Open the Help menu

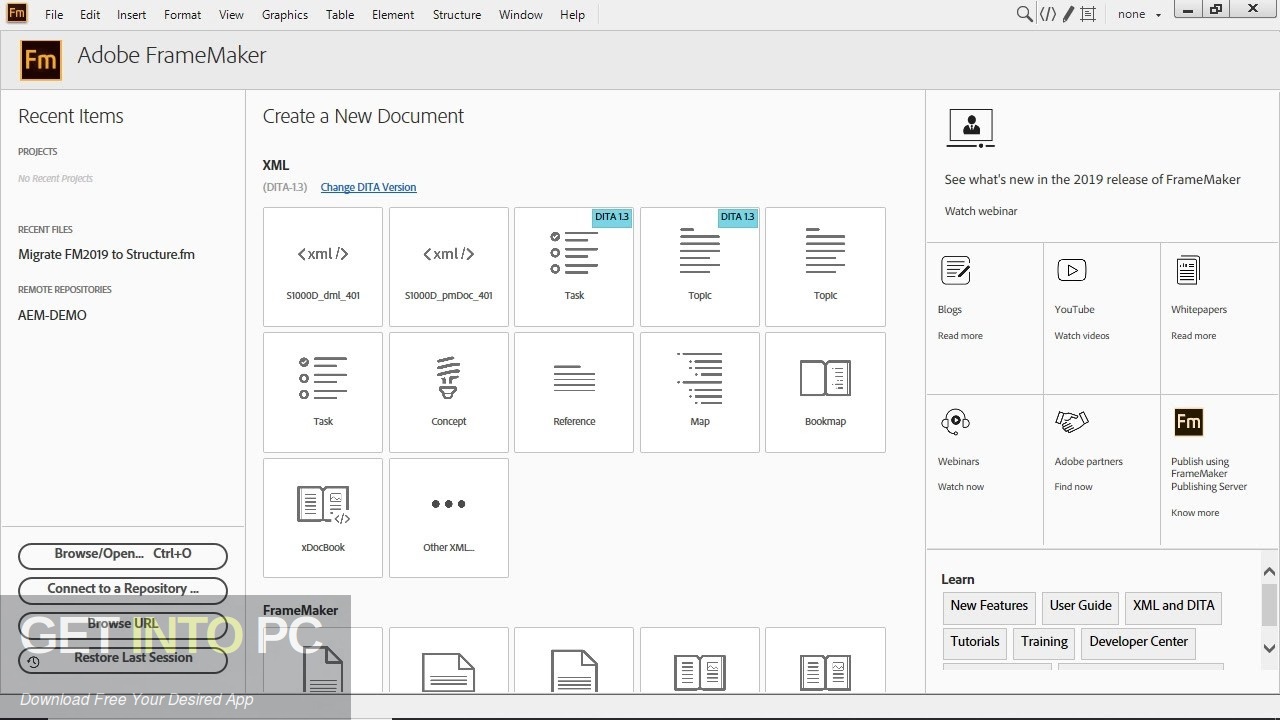click(572, 15)
